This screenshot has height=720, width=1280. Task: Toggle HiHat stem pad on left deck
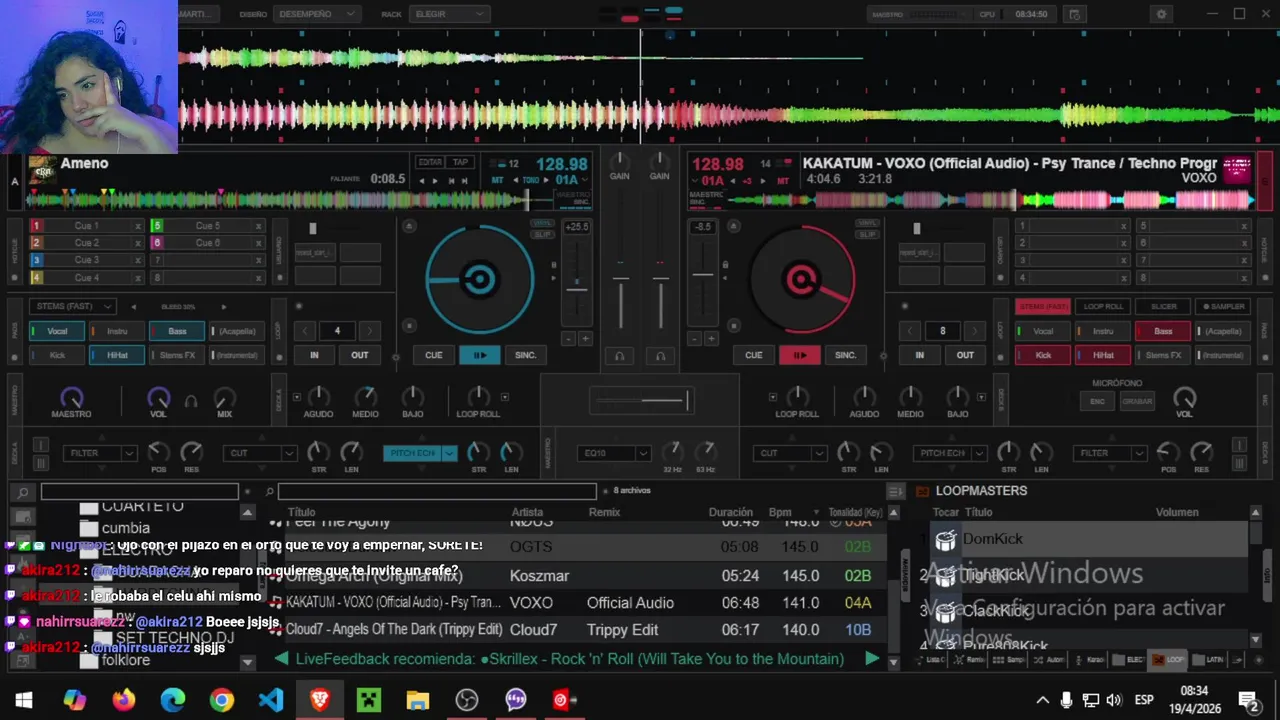(117, 355)
